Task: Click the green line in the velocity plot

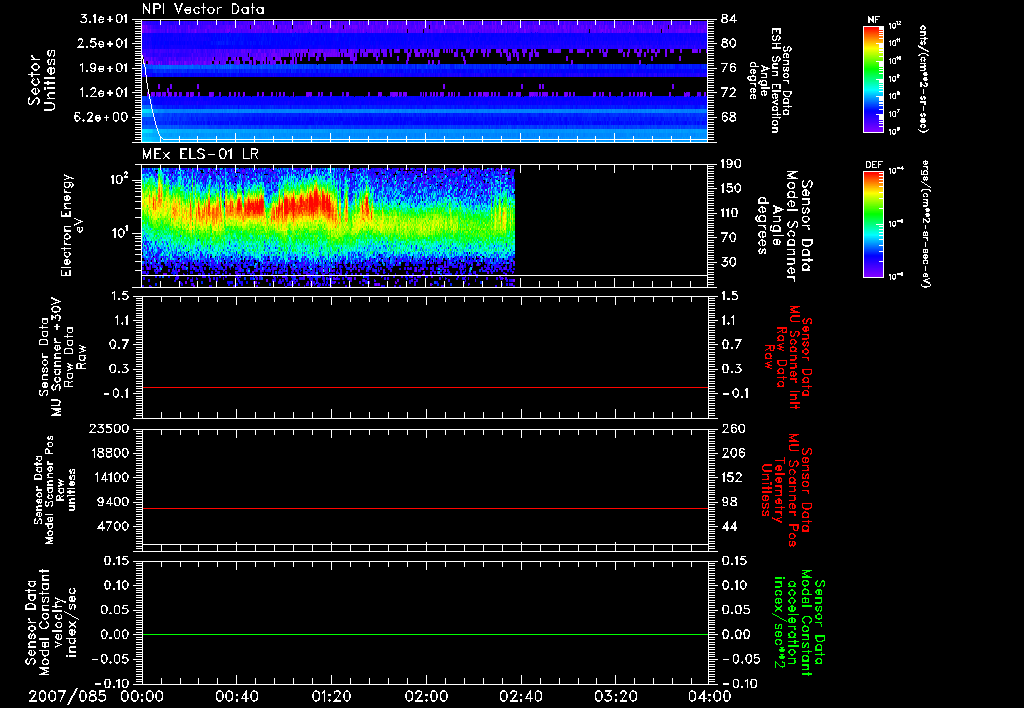Action: click(x=424, y=634)
